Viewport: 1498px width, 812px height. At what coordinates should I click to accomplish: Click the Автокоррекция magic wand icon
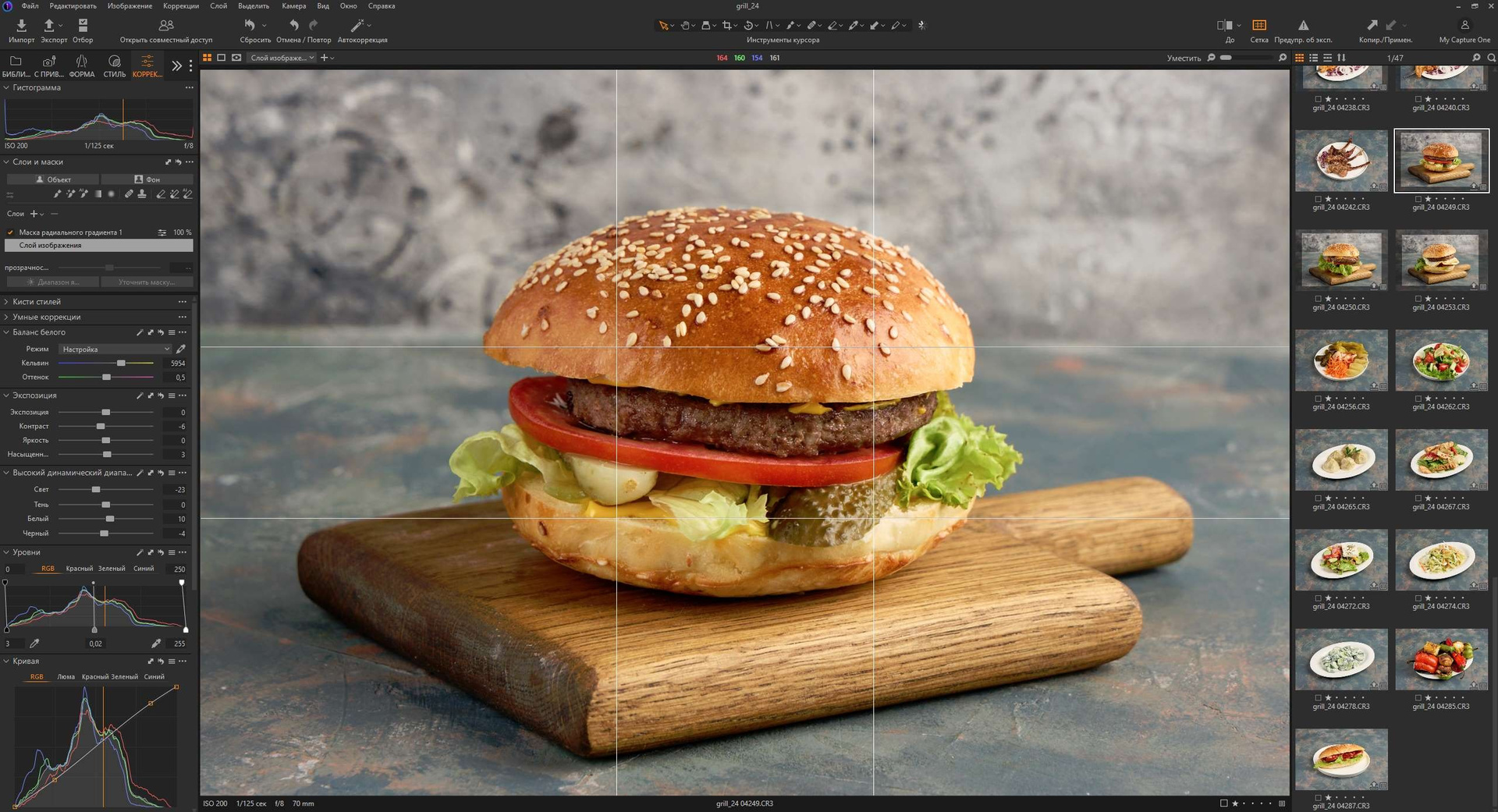357,26
